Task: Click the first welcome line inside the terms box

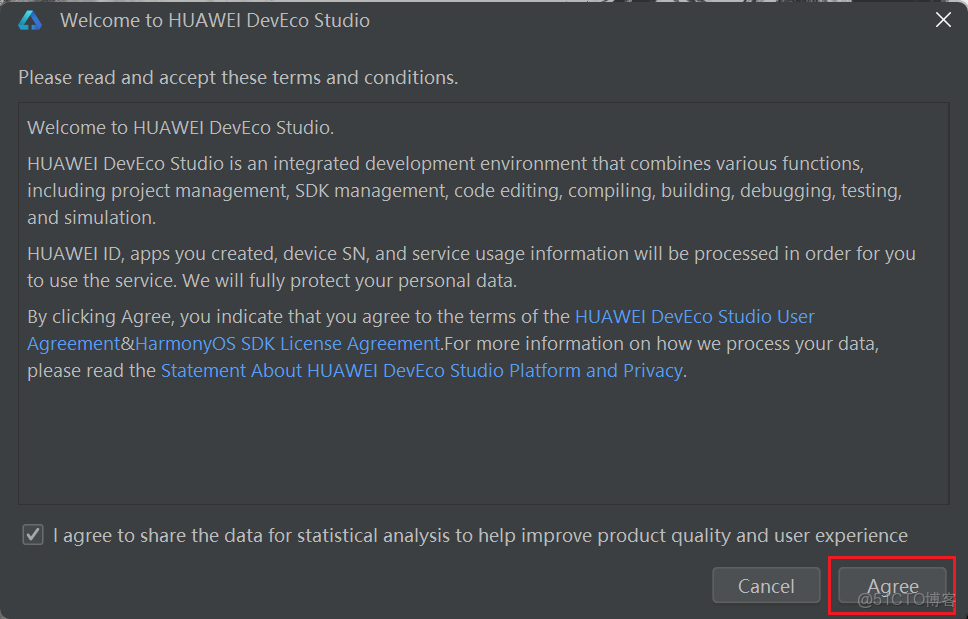Action: [x=180, y=128]
